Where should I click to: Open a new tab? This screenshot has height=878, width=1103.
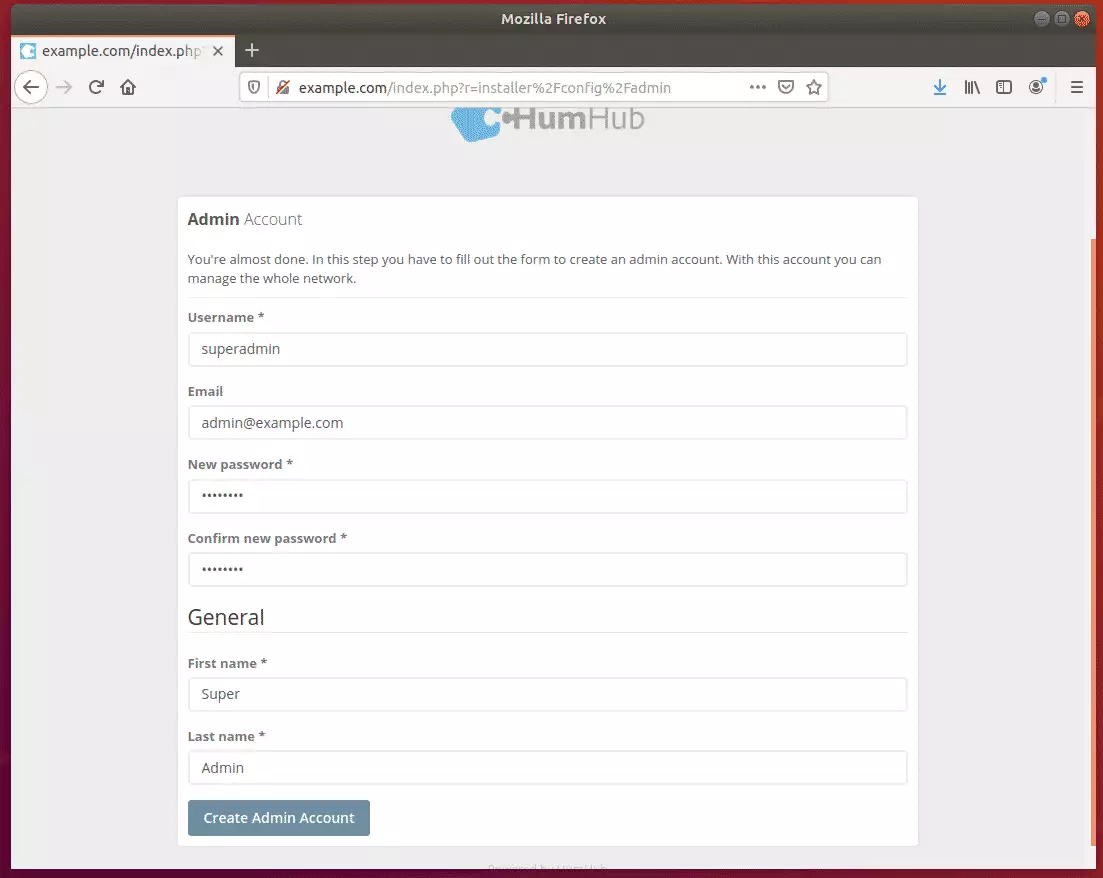click(x=252, y=50)
